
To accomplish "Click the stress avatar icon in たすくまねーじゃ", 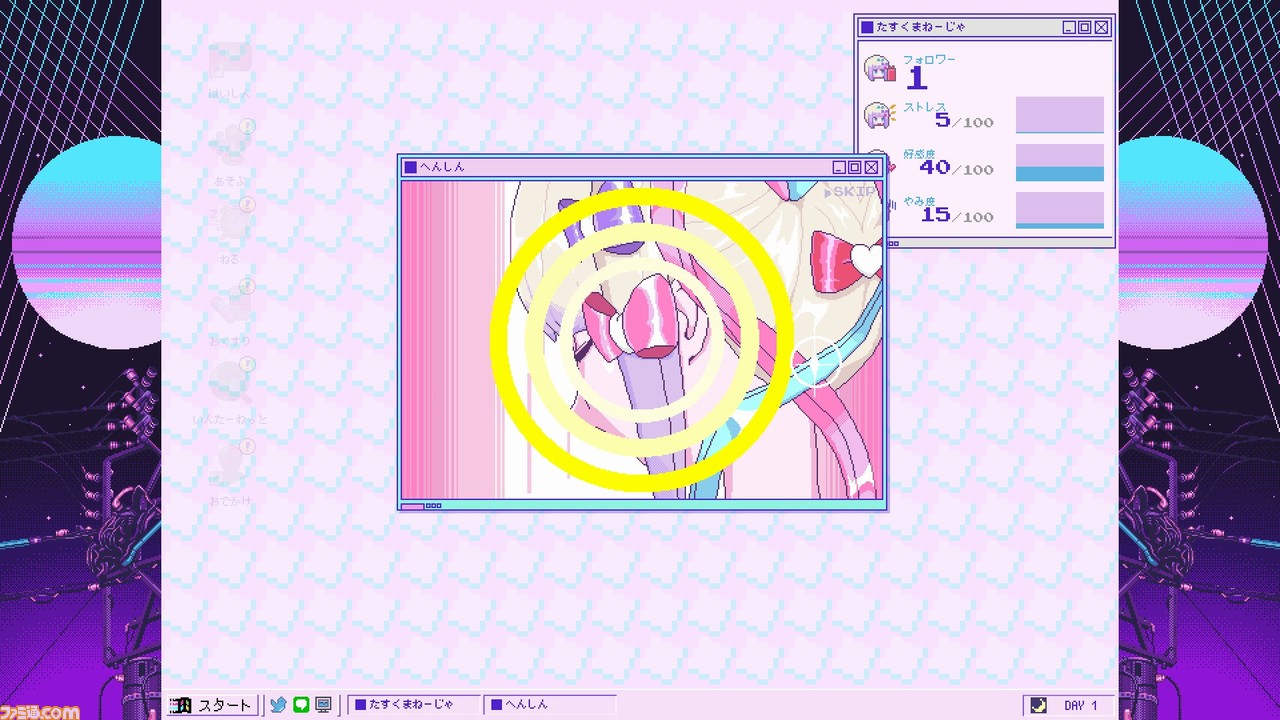I will [x=880, y=116].
